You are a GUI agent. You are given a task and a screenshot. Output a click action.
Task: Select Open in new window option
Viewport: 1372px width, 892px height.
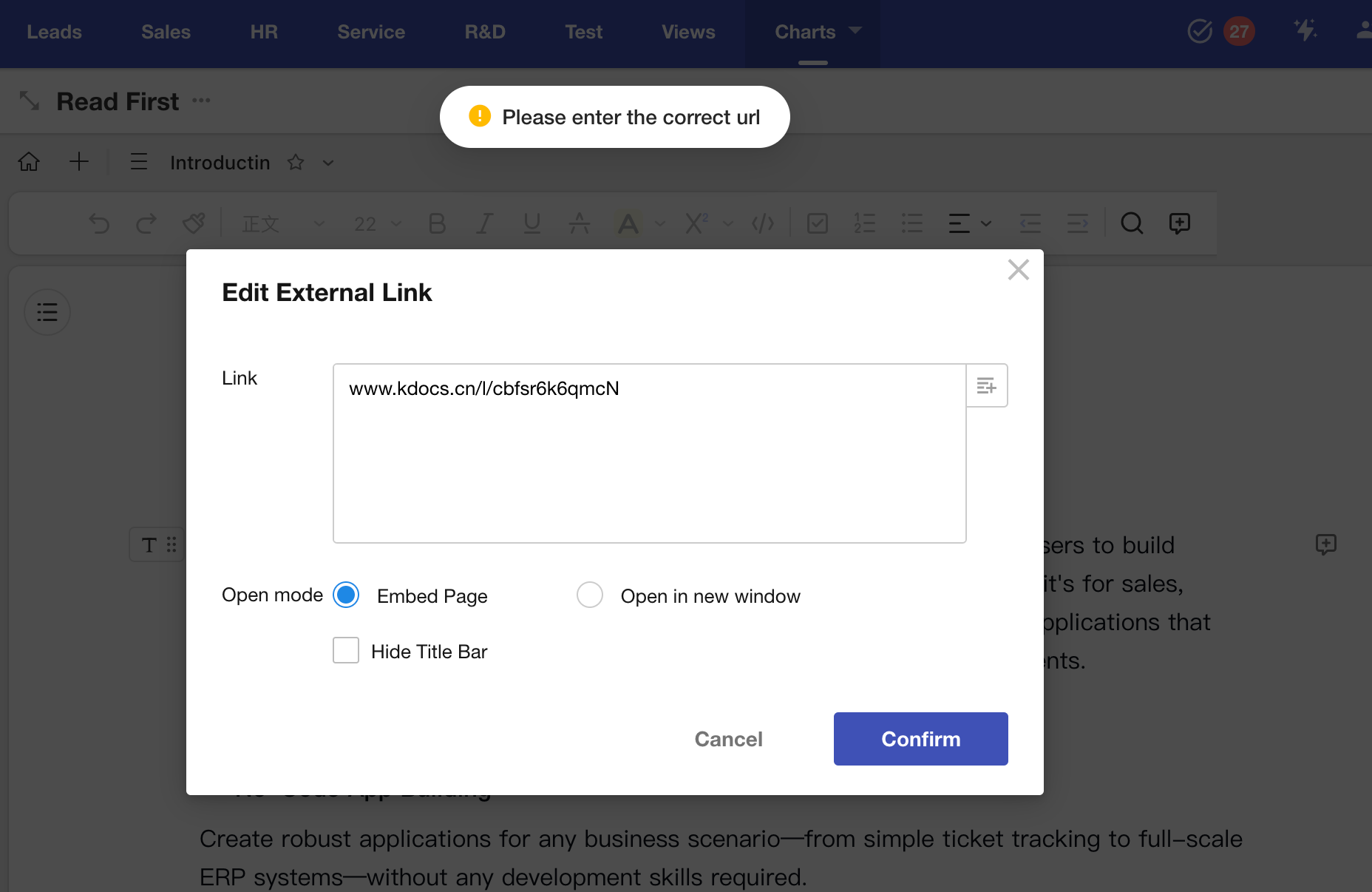(590, 595)
